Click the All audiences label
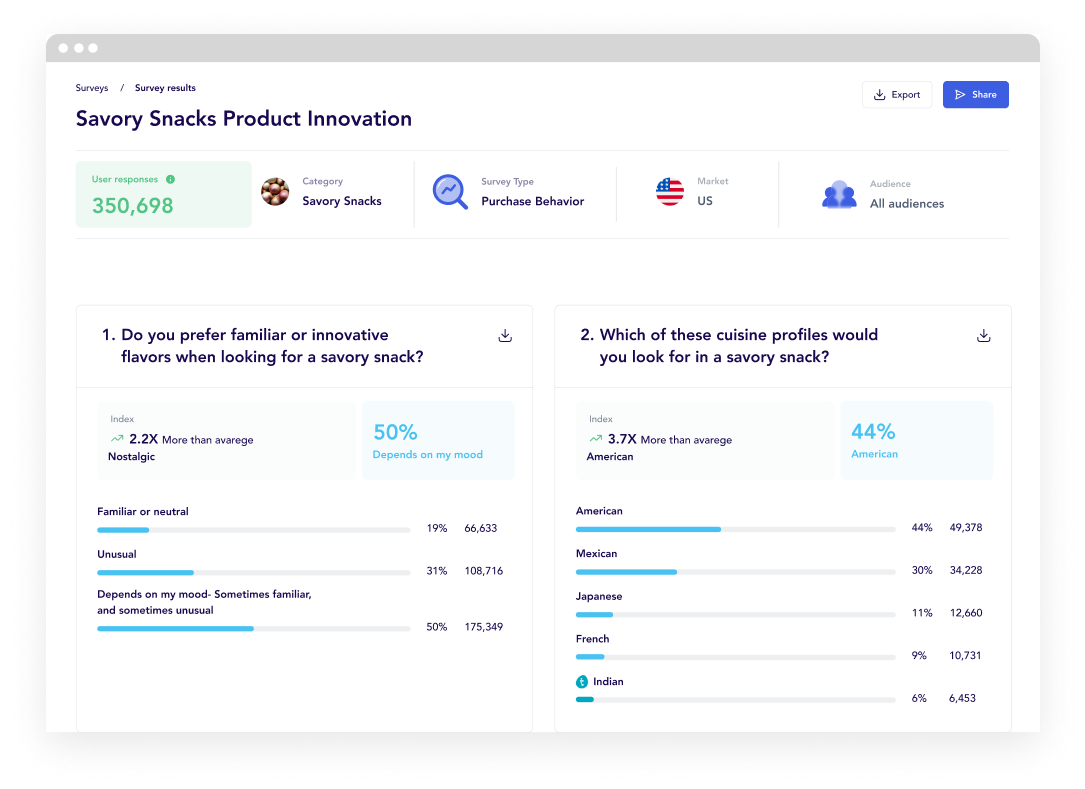Screen dimensions: 1085x789 tap(907, 203)
